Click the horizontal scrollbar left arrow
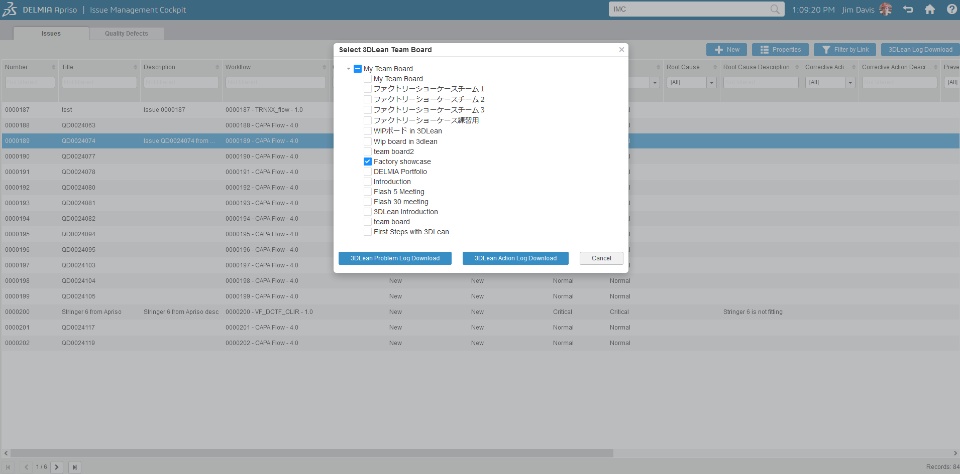Viewport: 960px width, 474px height. click(5, 453)
